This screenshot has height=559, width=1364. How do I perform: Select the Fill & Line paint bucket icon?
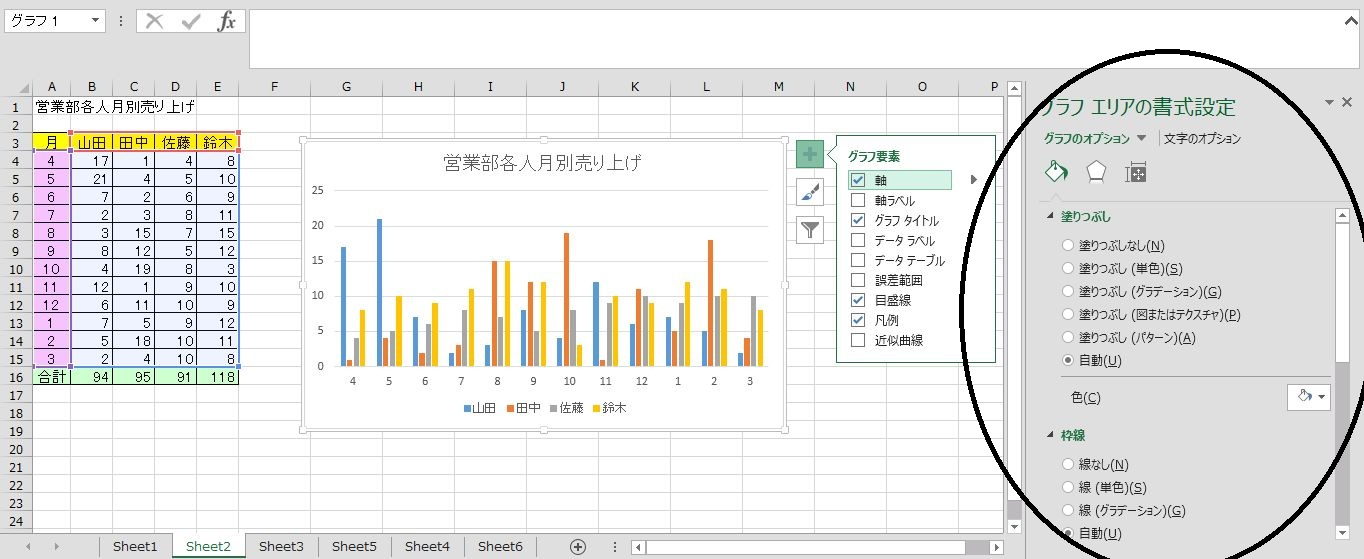coord(1056,172)
